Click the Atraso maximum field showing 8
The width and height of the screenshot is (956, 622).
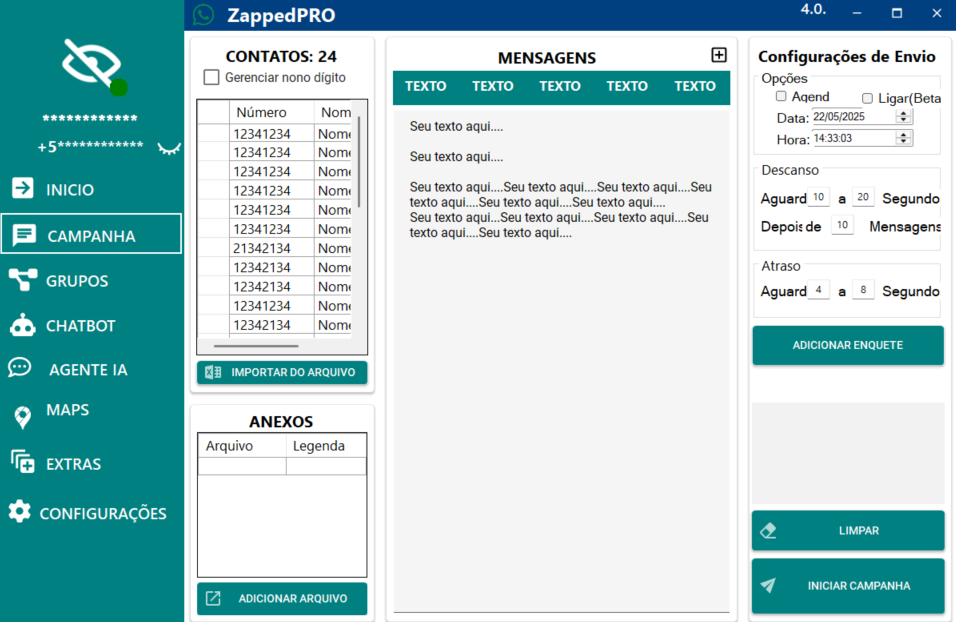pyautogui.click(x=863, y=290)
